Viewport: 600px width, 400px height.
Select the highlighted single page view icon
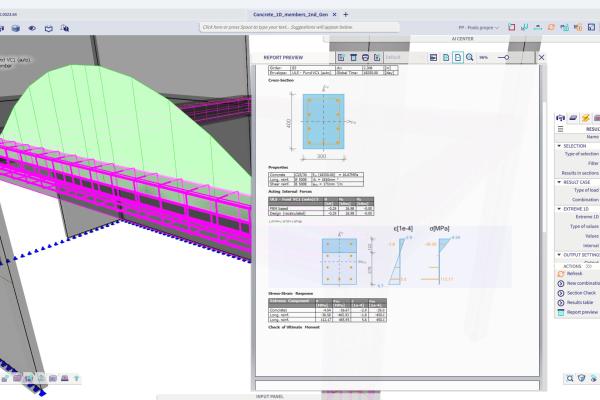458,57
